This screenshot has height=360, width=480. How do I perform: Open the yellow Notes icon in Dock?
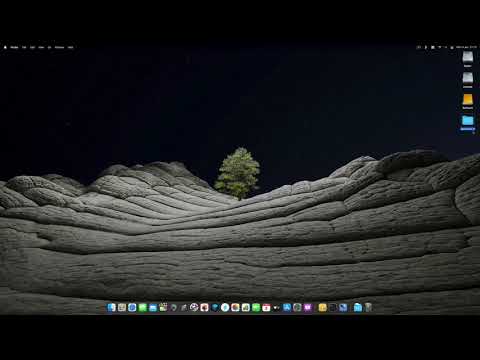point(322,307)
